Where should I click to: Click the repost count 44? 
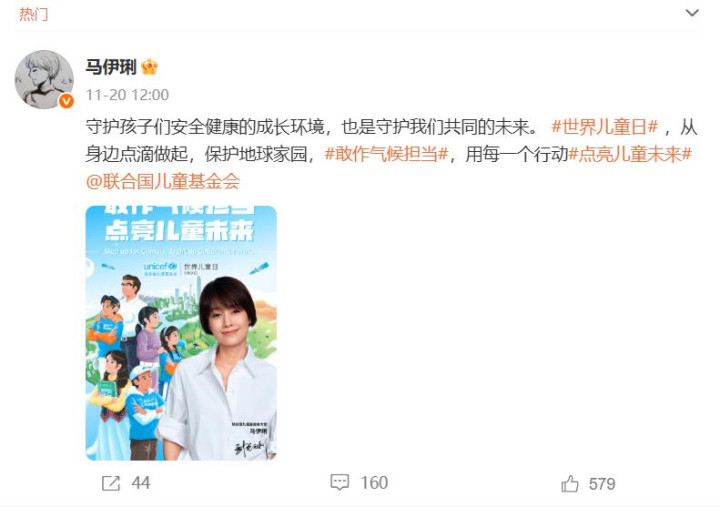click(x=141, y=483)
